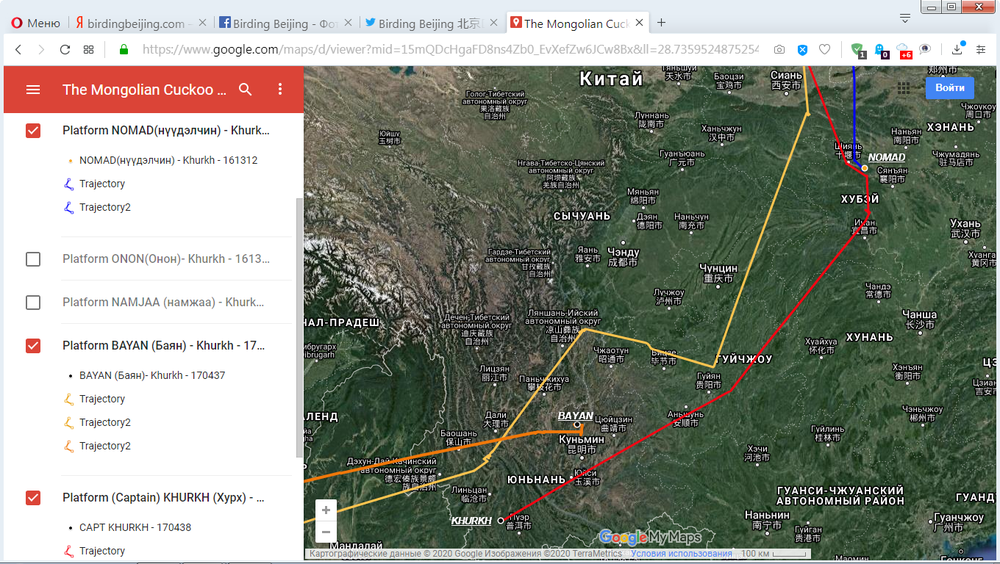The image size is (1000, 564).
Task: Reload the page with refresh icon
Action: [x=65, y=49]
